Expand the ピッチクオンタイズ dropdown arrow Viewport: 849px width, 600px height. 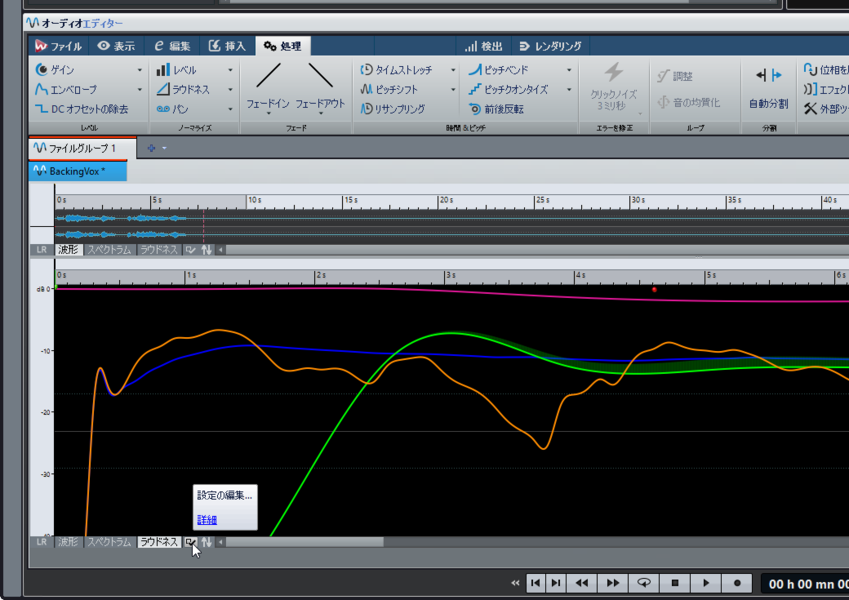569,89
